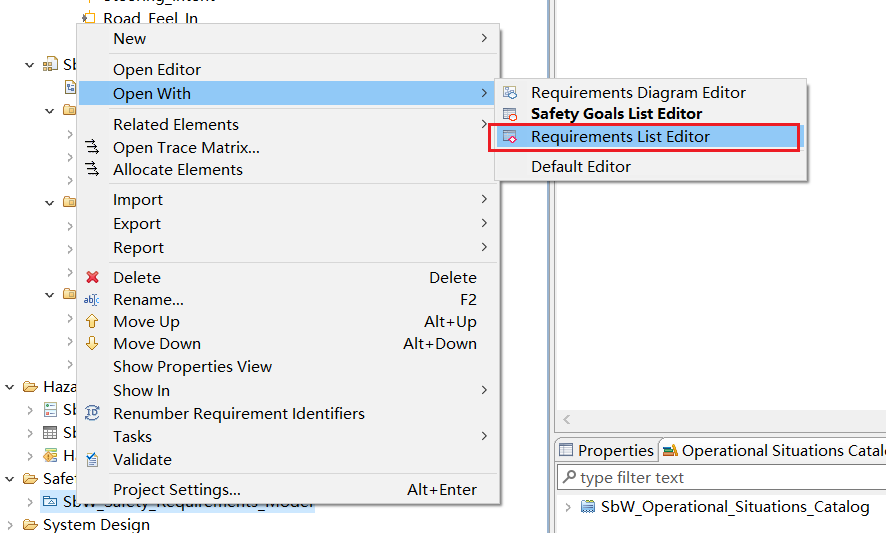Select the System Design folder
This screenshot has width=886, height=533.
96,525
